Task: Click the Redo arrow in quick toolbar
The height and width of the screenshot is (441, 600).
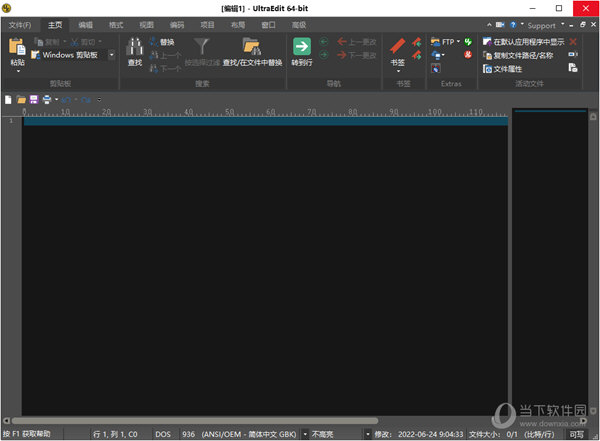Action: tap(86, 100)
